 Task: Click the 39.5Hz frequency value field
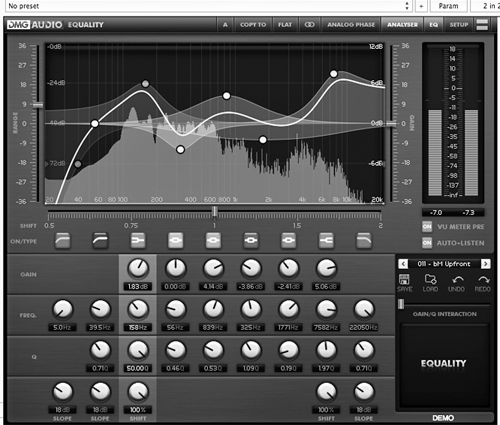click(100, 328)
